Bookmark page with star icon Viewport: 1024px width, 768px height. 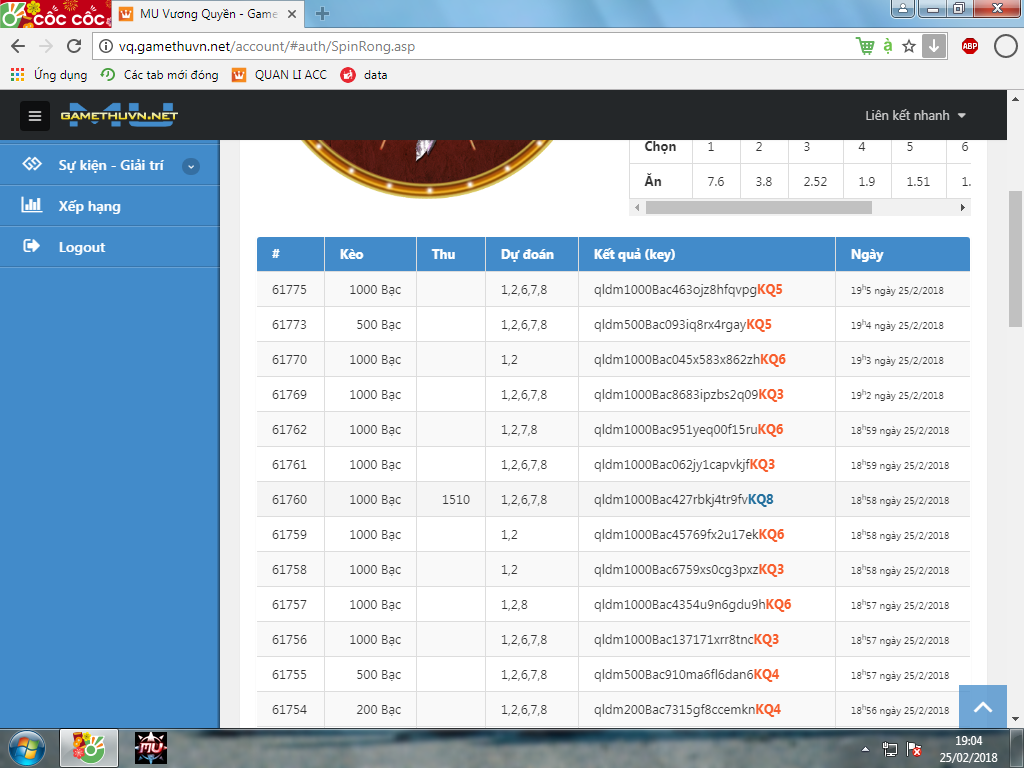[x=909, y=46]
